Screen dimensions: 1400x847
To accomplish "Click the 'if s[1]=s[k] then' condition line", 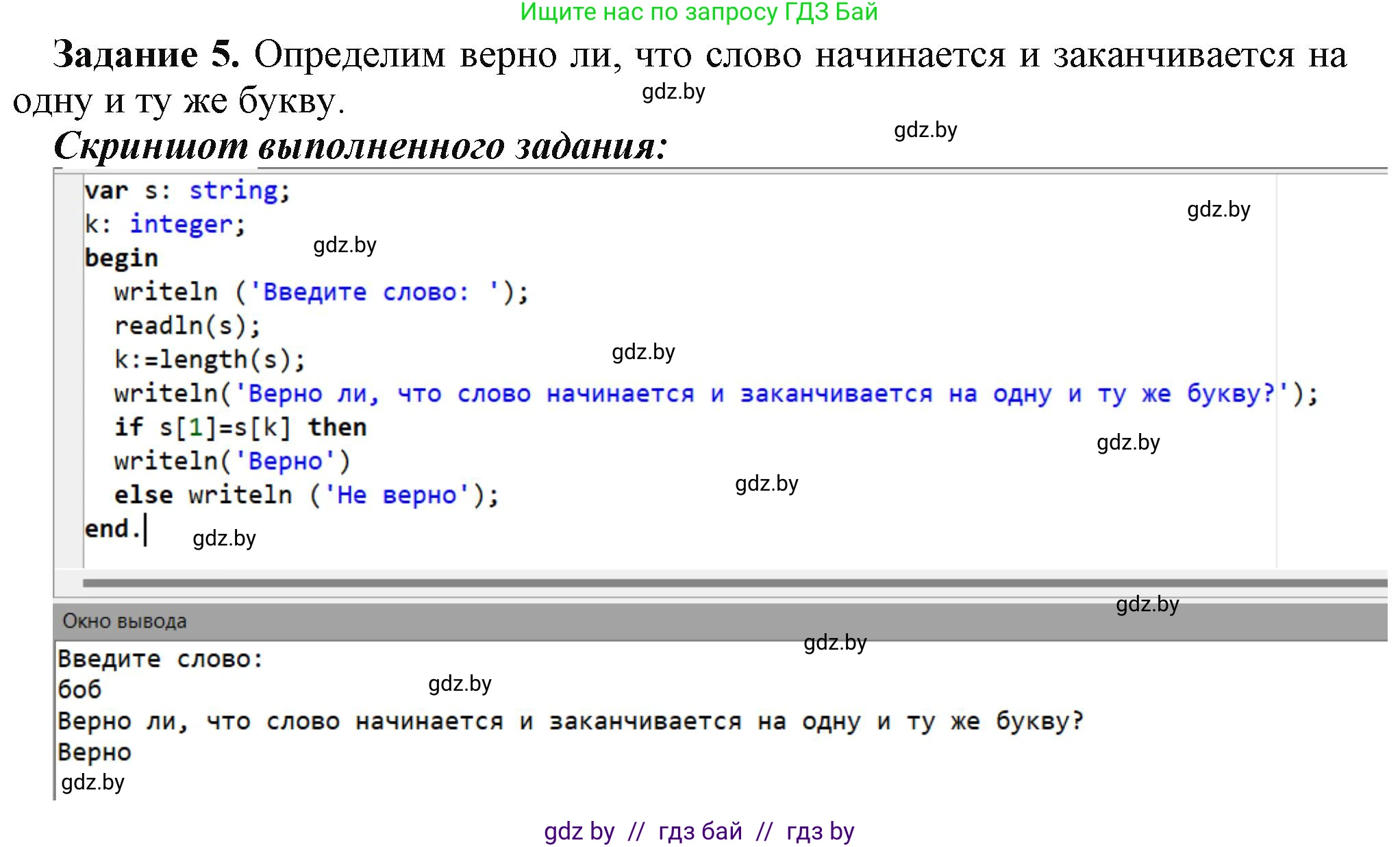I will (240, 428).
